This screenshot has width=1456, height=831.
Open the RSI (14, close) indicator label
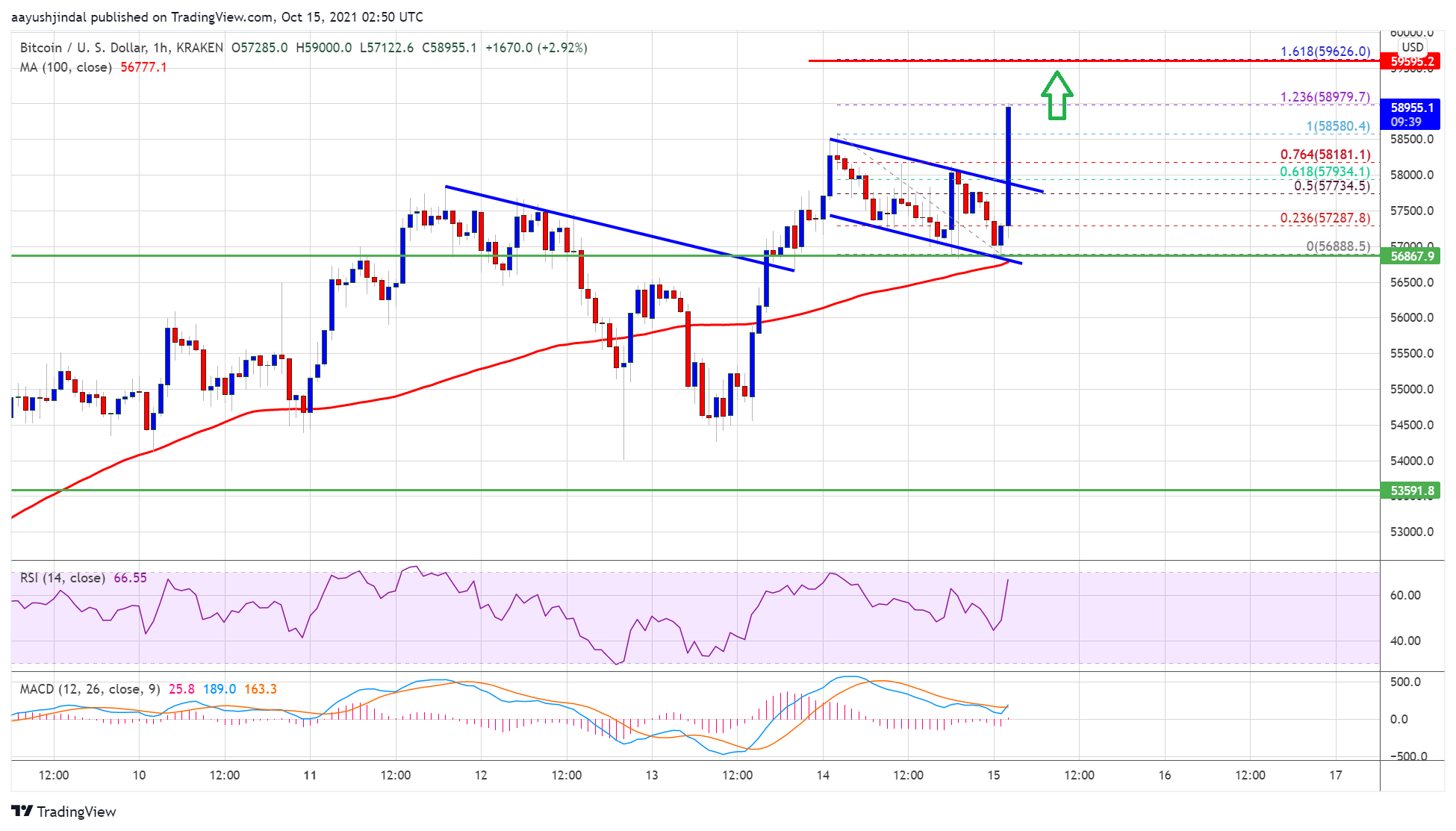click(62, 578)
